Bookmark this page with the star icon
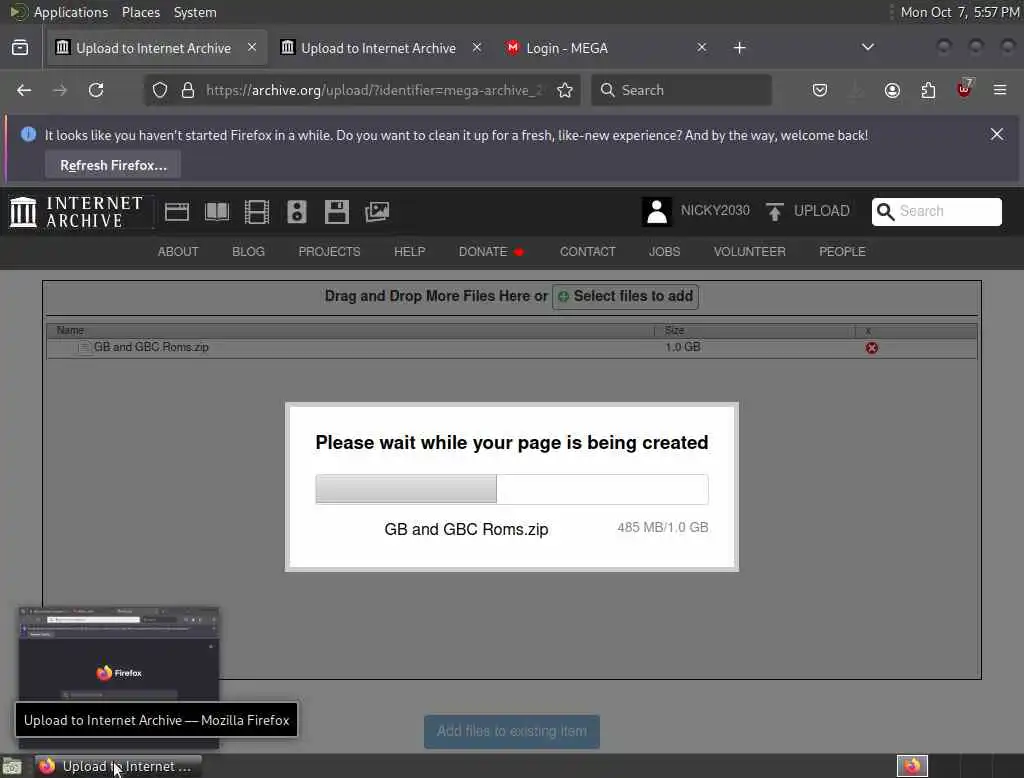This screenshot has height=778, width=1024. pyautogui.click(x=565, y=90)
